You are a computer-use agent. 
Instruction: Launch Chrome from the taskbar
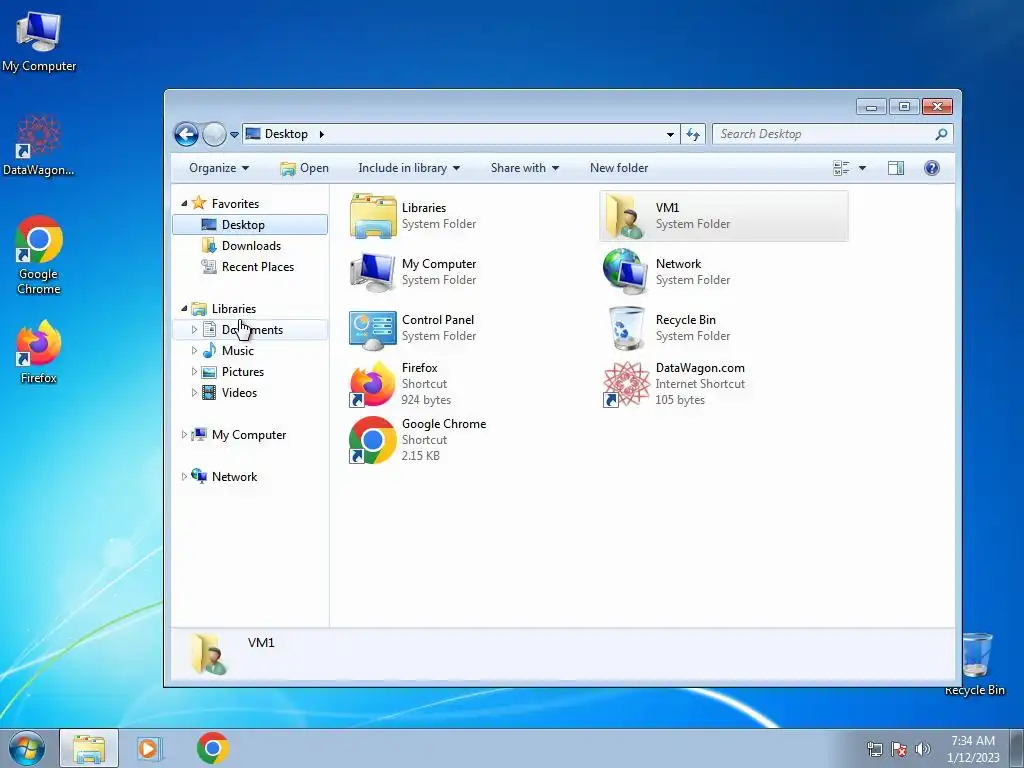point(213,748)
